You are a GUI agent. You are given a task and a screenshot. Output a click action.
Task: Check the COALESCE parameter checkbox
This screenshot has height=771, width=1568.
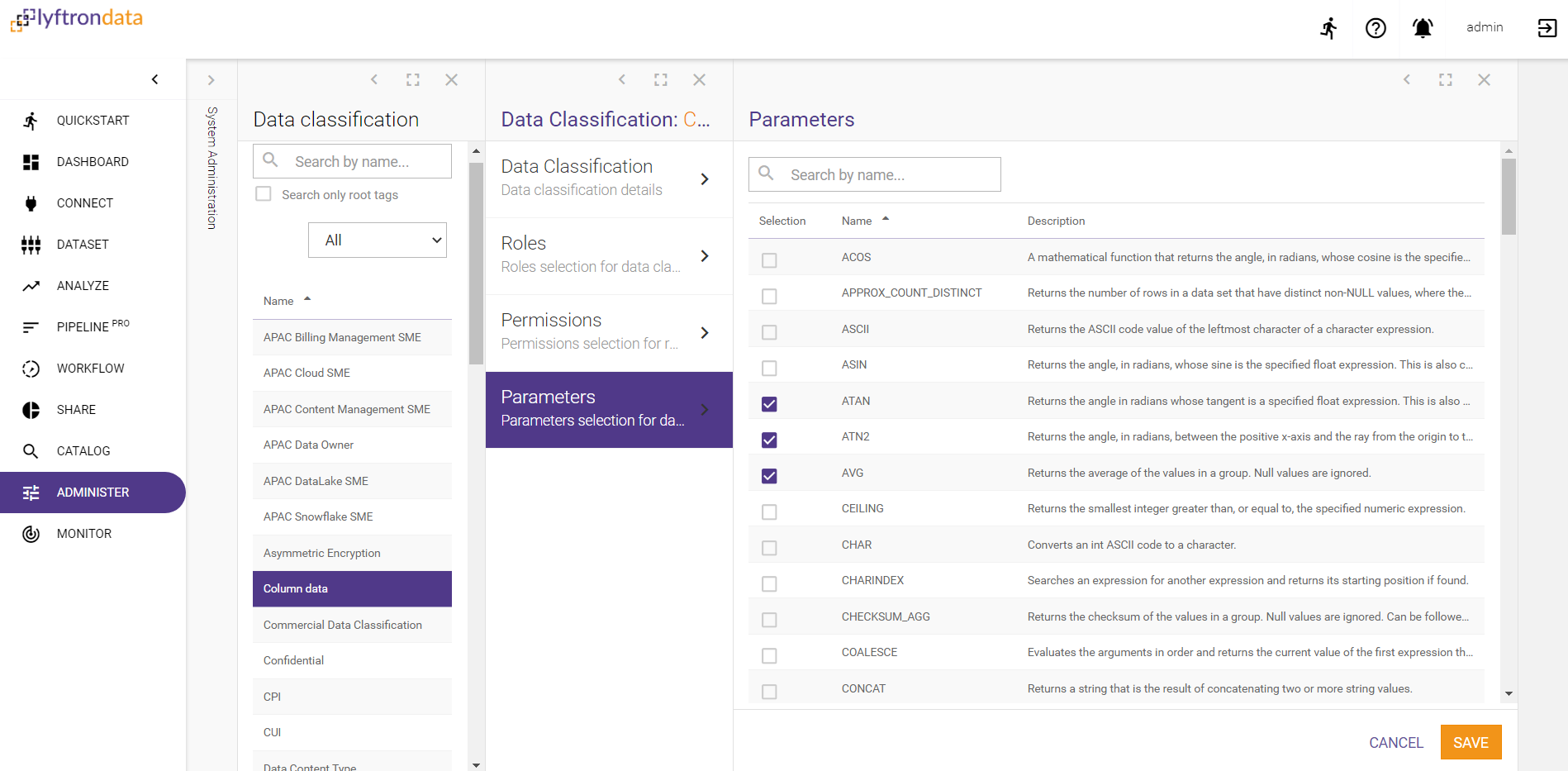click(x=769, y=655)
